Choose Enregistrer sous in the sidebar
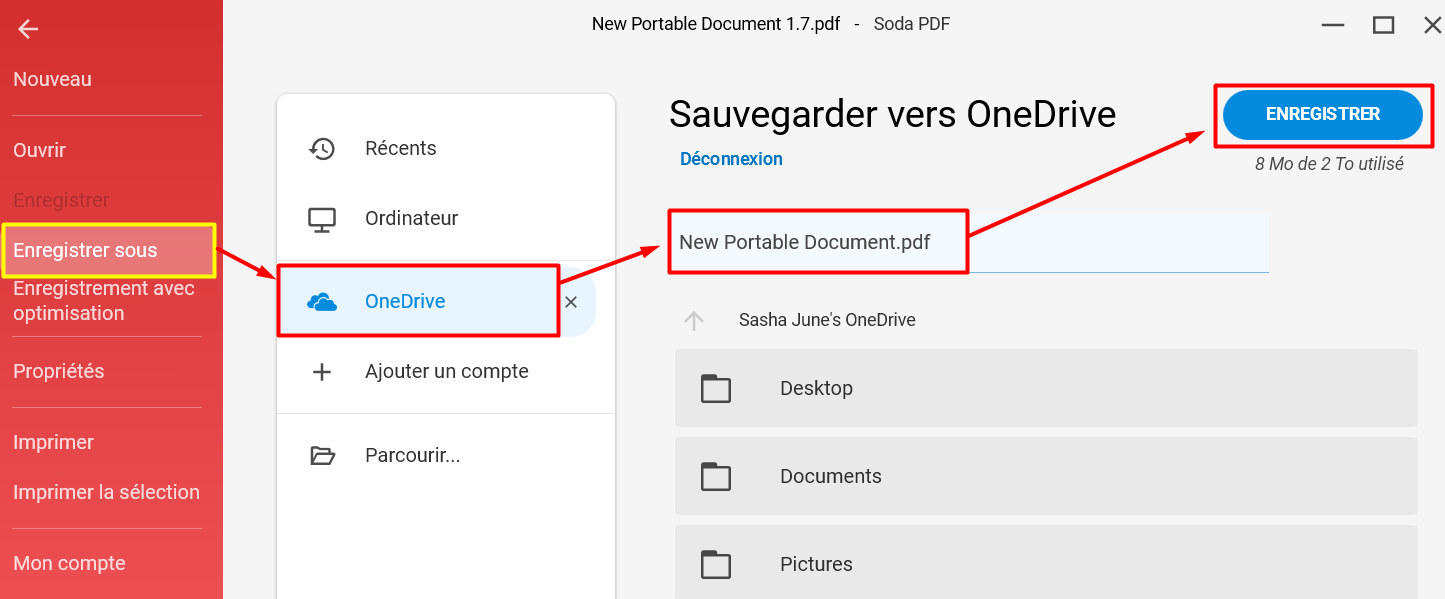This screenshot has width=1445, height=599. (x=85, y=250)
